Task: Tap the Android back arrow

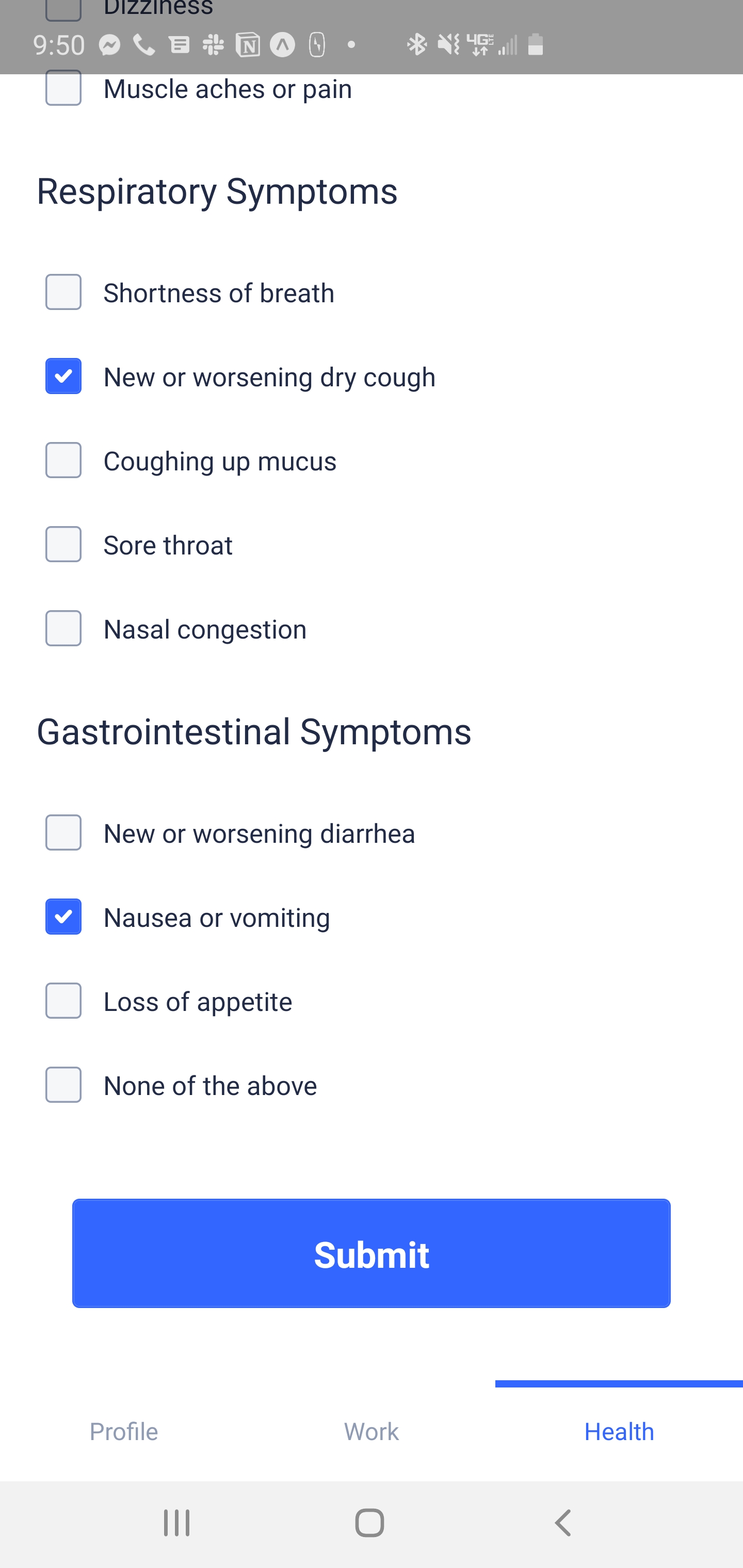Action: [x=563, y=1523]
